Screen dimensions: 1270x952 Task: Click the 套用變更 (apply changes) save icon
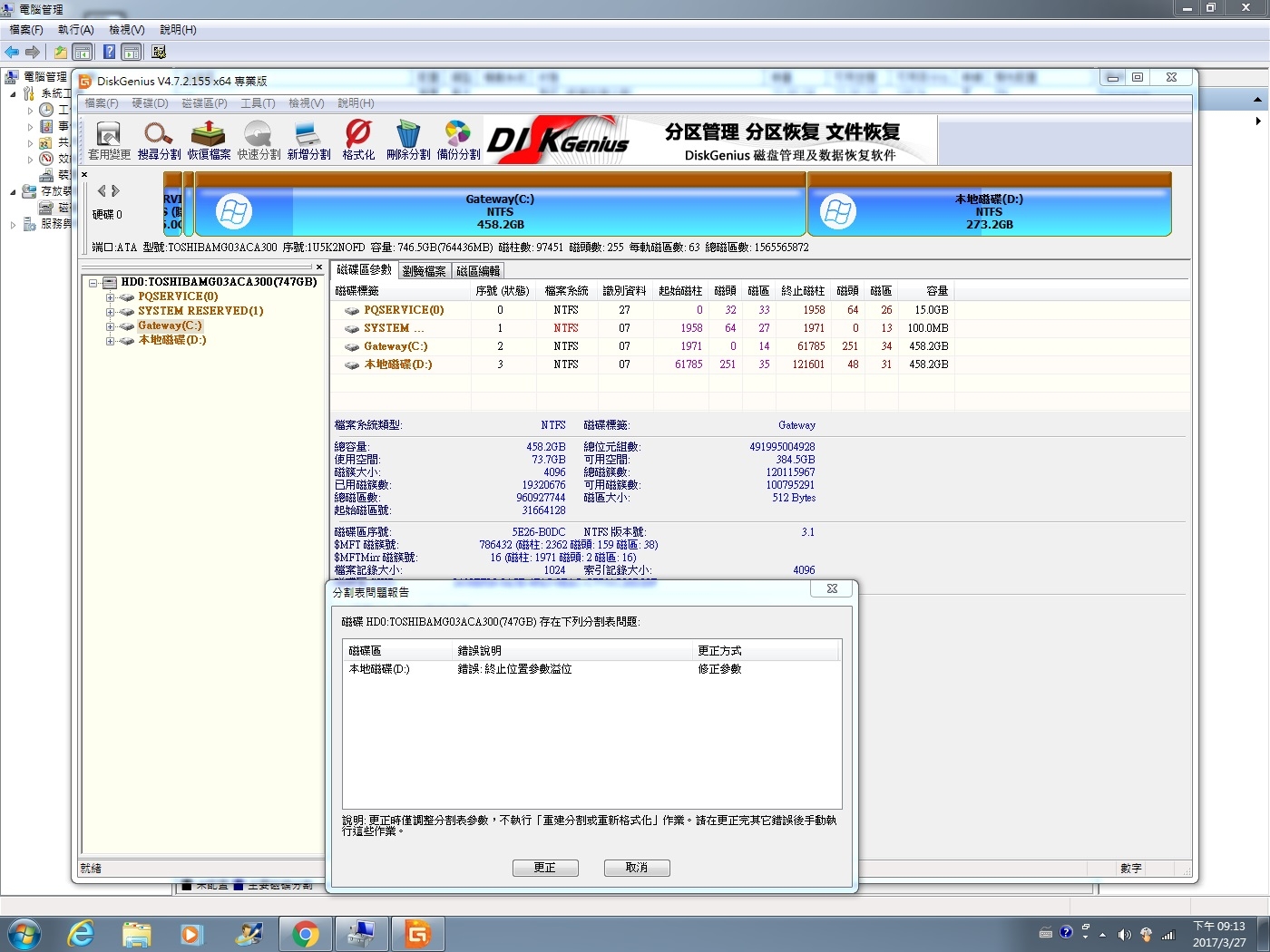coord(109,141)
